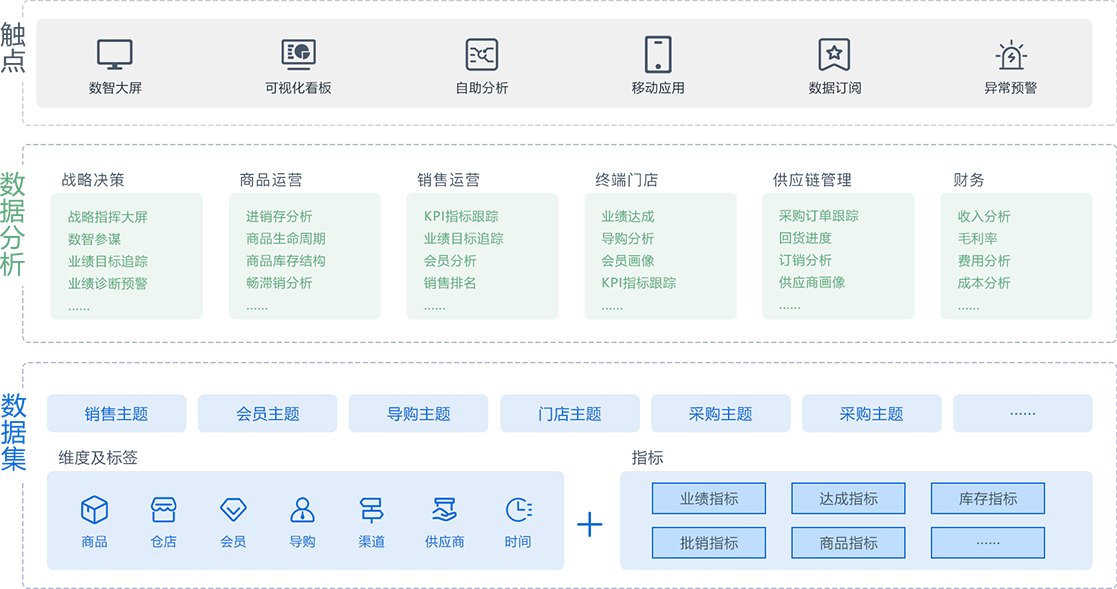Click the 数智大屏 monitor icon

[x=115, y=54]
